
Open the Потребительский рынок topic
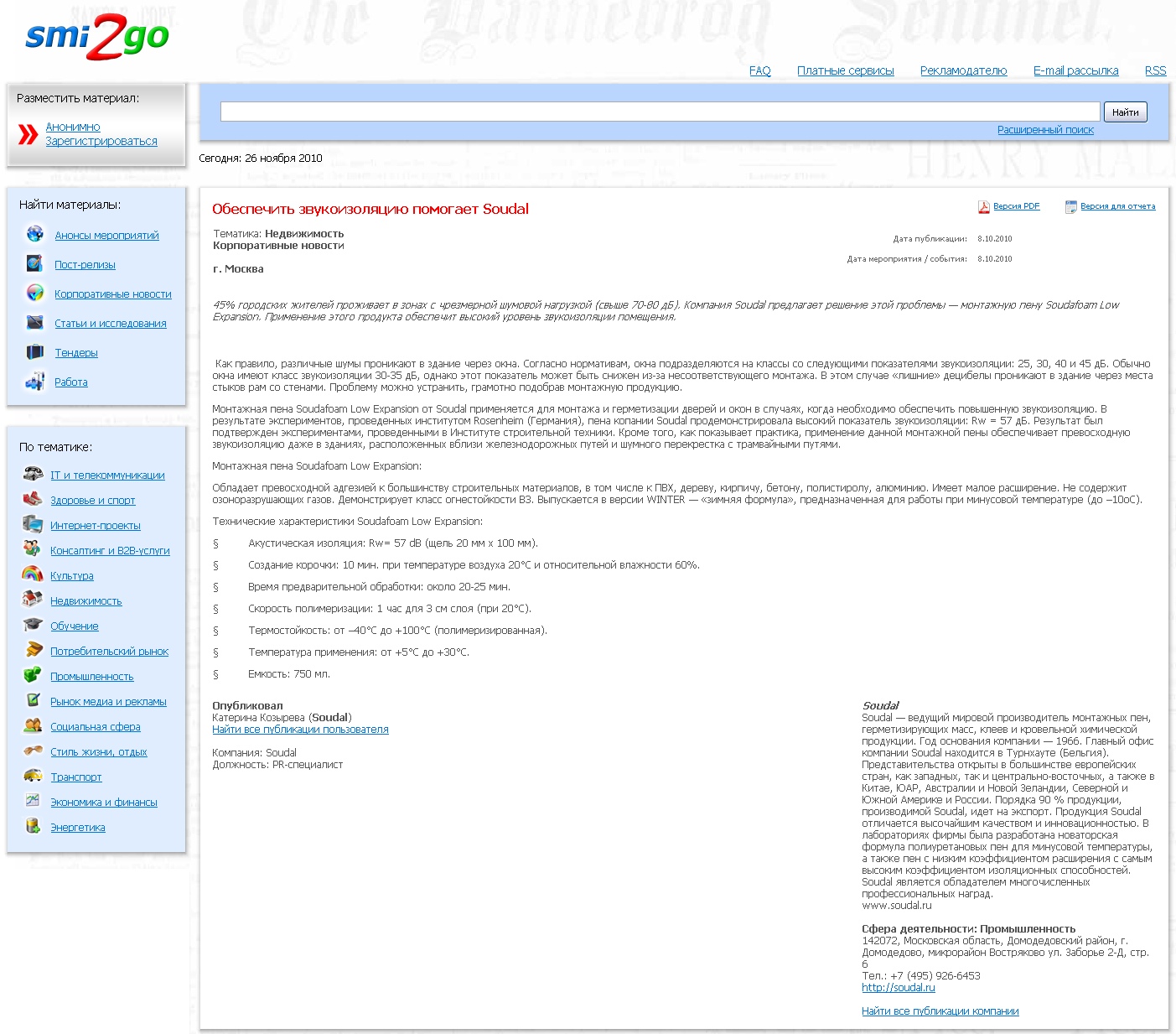pyautogui.click(x=109, y=652)
